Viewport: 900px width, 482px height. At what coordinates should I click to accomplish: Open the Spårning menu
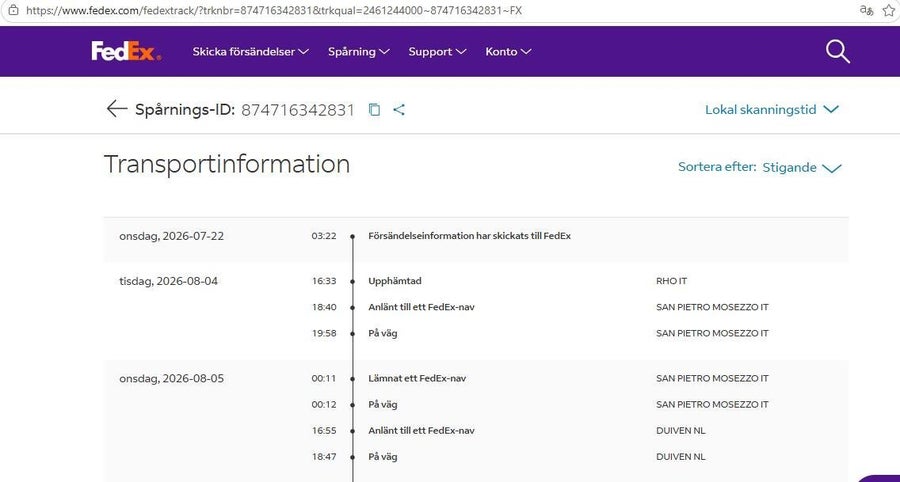coord(359,52)
